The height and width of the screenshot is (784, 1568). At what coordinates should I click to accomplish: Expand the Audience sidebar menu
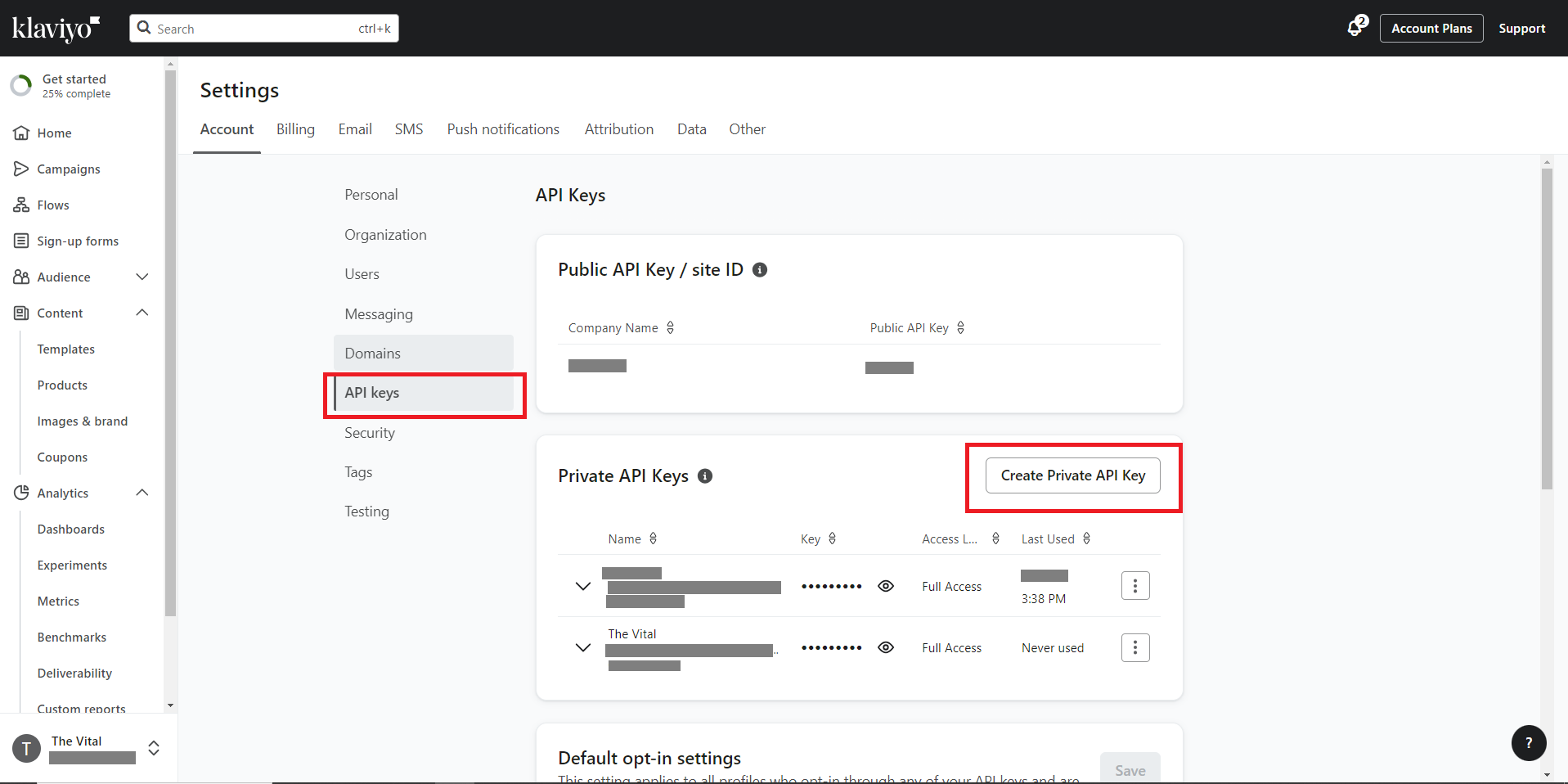[142, 277]
